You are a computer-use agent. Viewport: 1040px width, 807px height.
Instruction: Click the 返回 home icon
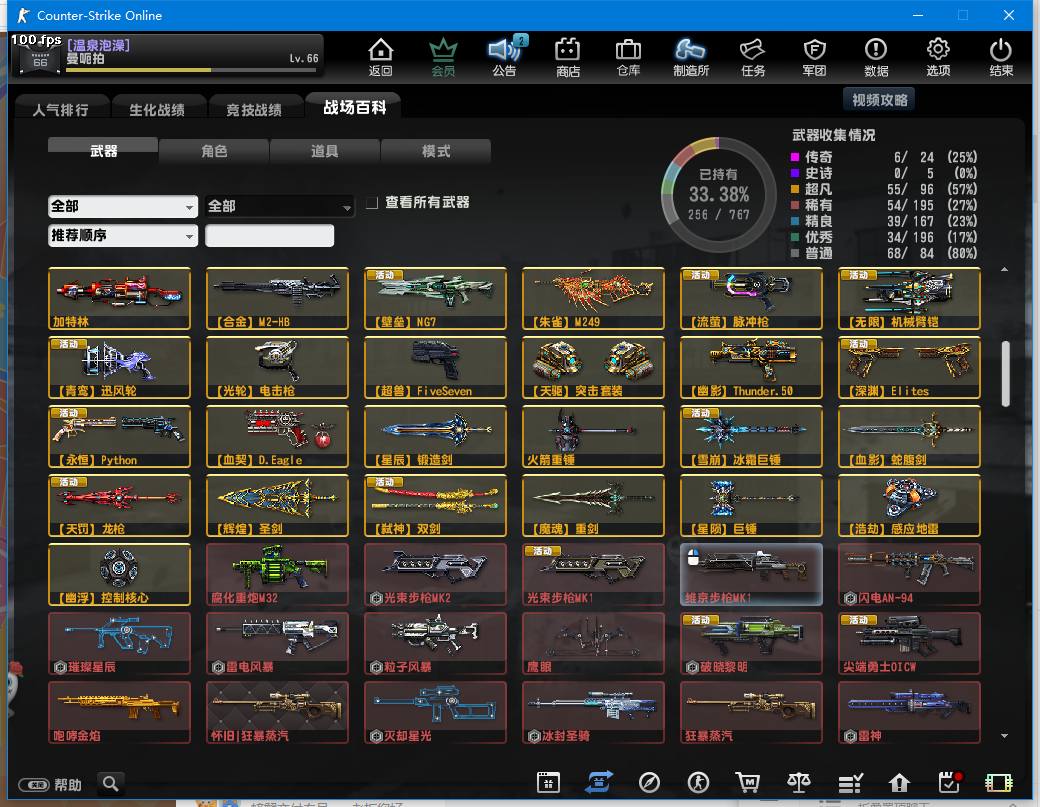click(381, 57)
